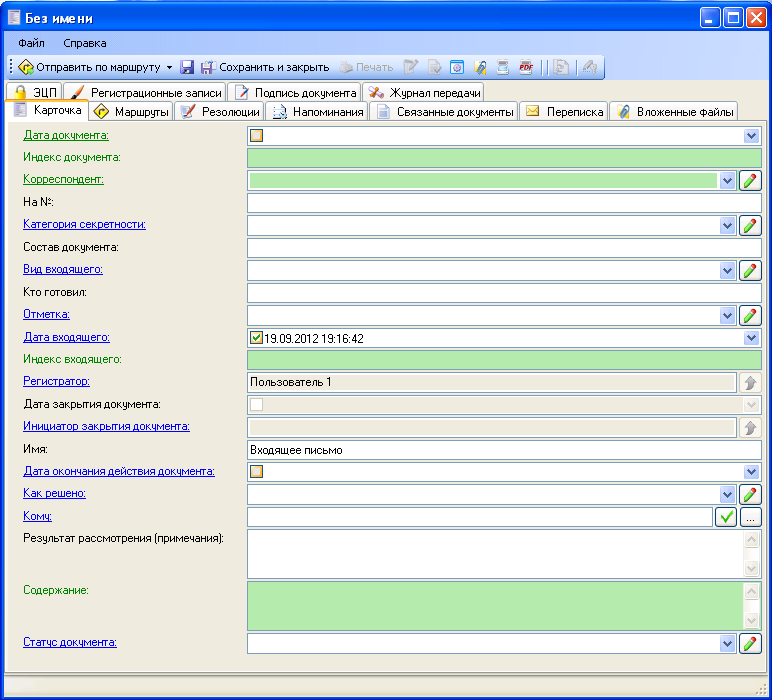Click pencil edit icon beside Корреспондент field

point(750,180)
